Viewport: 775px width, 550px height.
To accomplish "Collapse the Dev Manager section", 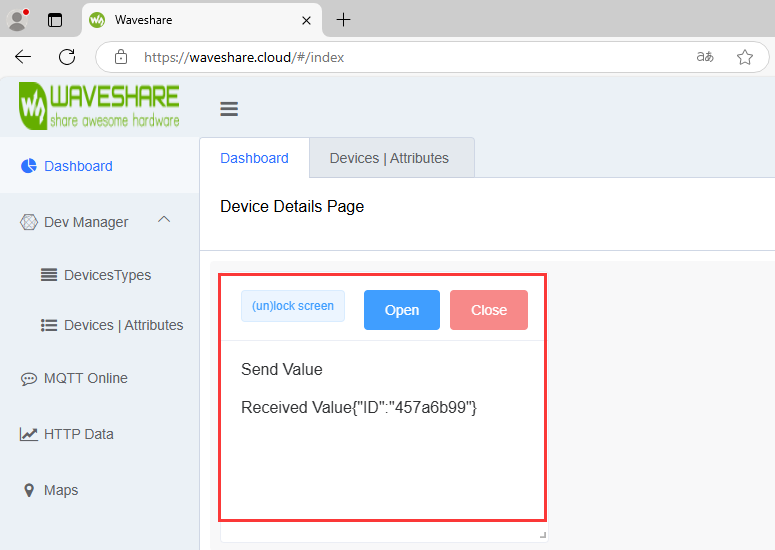I will 165,221.
